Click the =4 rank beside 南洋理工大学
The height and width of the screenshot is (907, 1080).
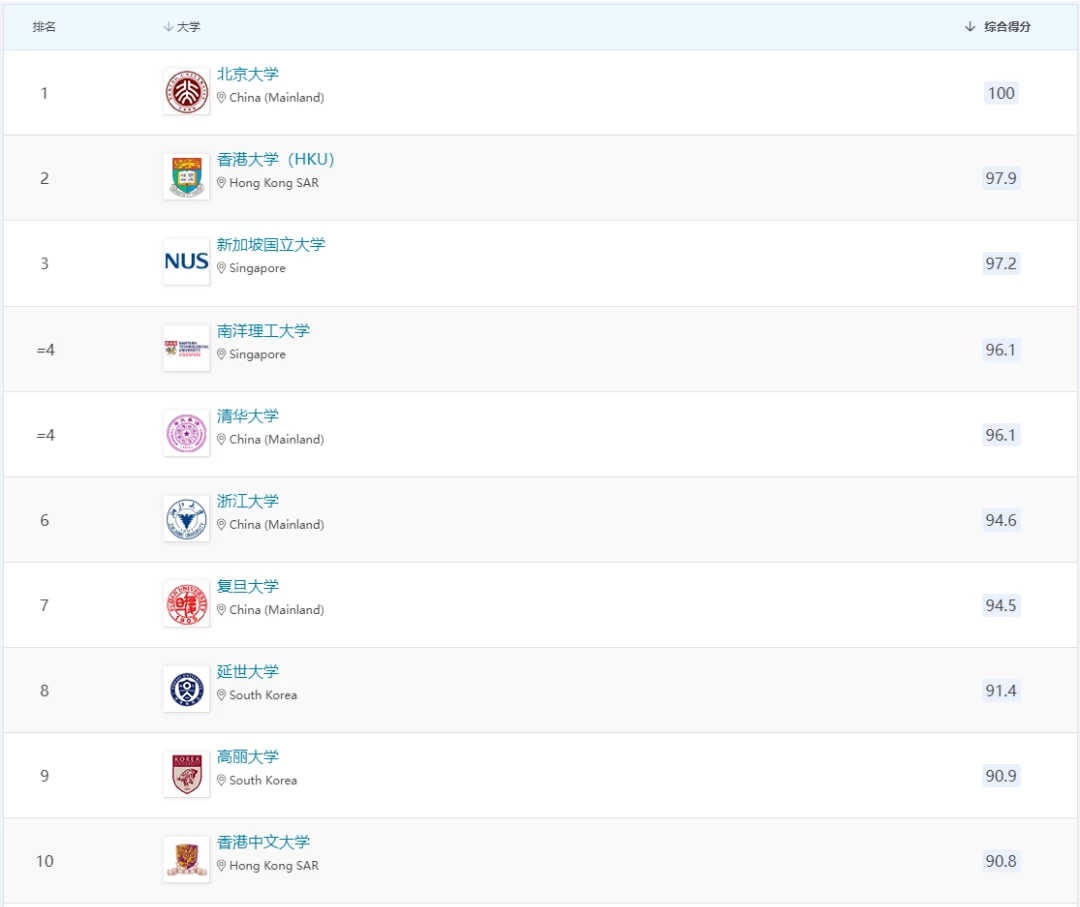click(45, 350)
